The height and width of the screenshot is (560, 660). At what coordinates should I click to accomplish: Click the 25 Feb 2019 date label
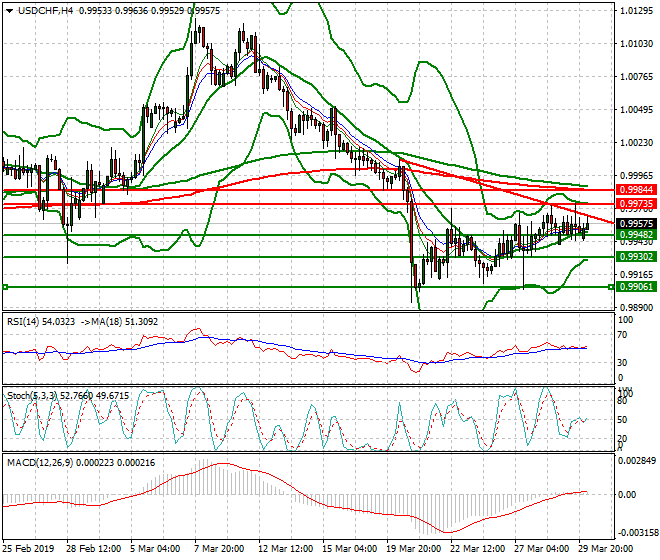click(29, 549)
